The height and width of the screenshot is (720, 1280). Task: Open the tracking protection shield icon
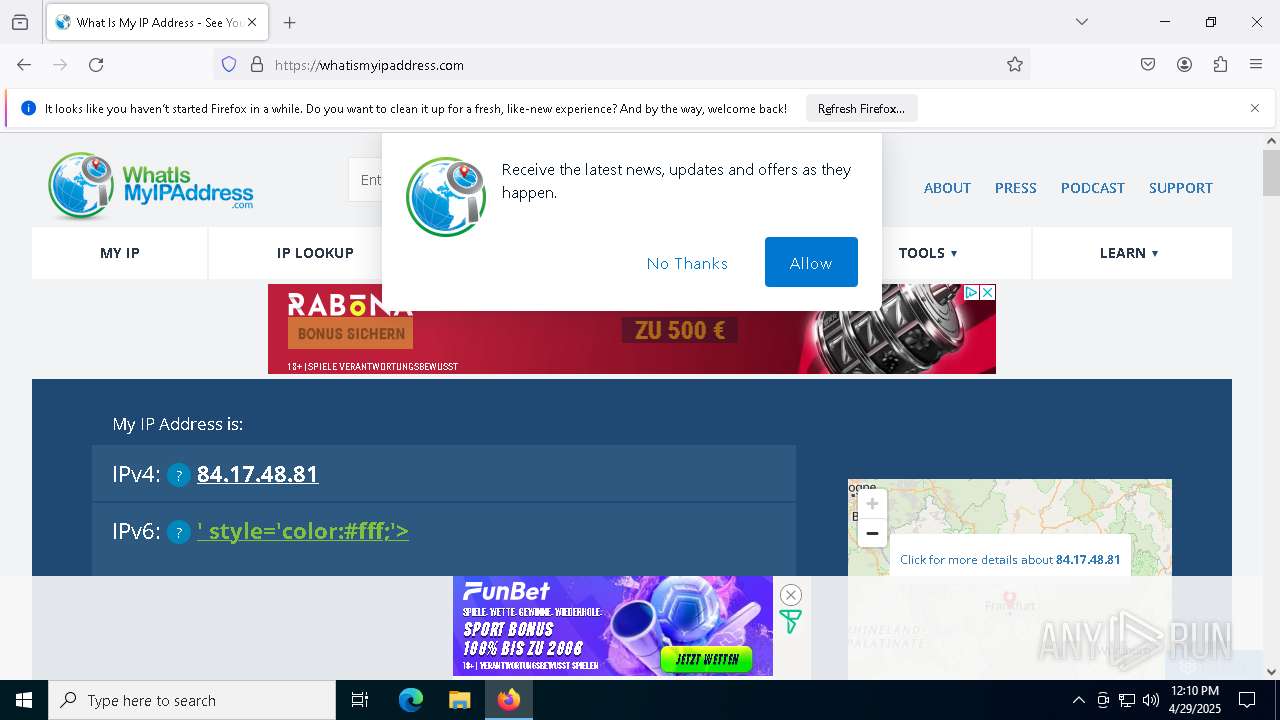[x=229, y=65]
